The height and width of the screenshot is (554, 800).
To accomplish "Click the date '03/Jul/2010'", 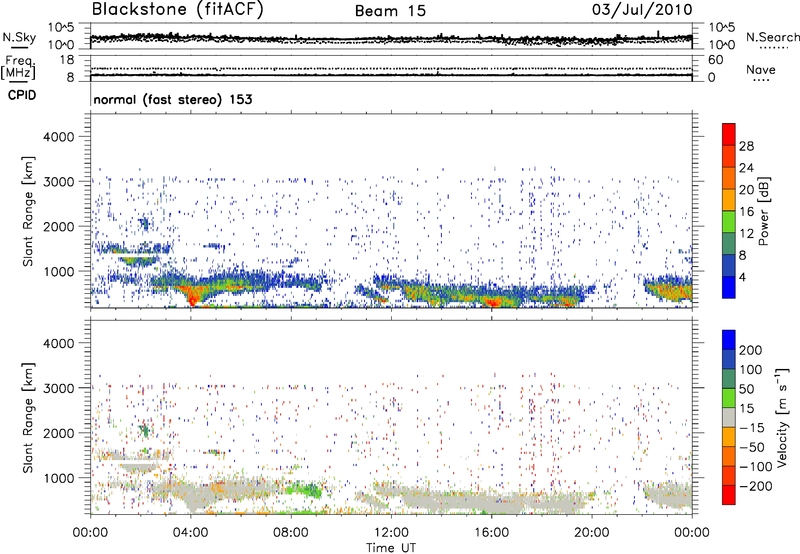I will tap(642, 10).
